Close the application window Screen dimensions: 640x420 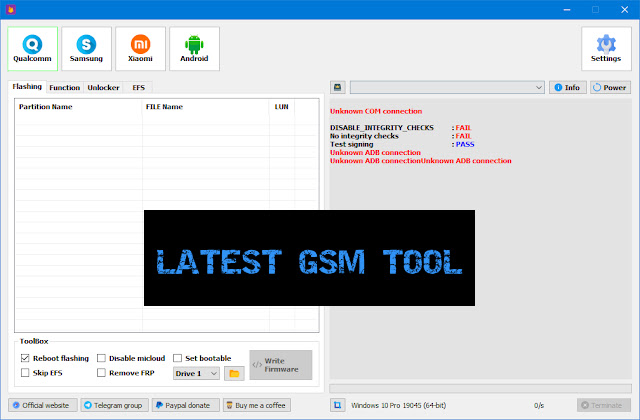point(624,9)
